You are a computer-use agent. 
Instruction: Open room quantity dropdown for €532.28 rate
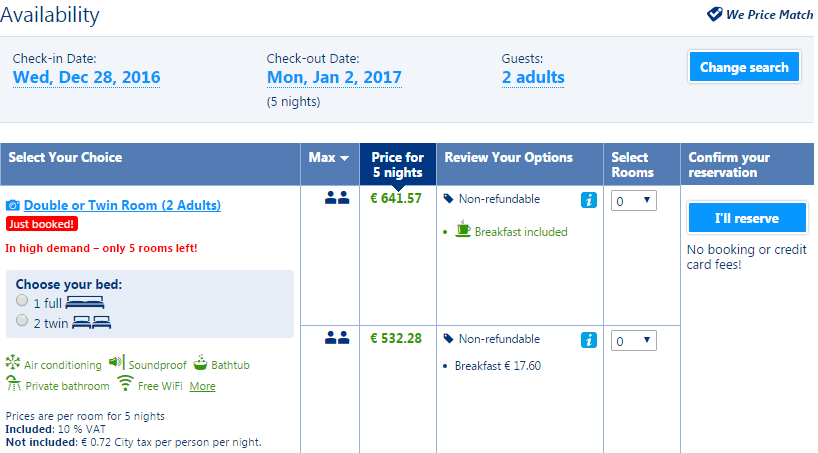[x=633, y=341]
